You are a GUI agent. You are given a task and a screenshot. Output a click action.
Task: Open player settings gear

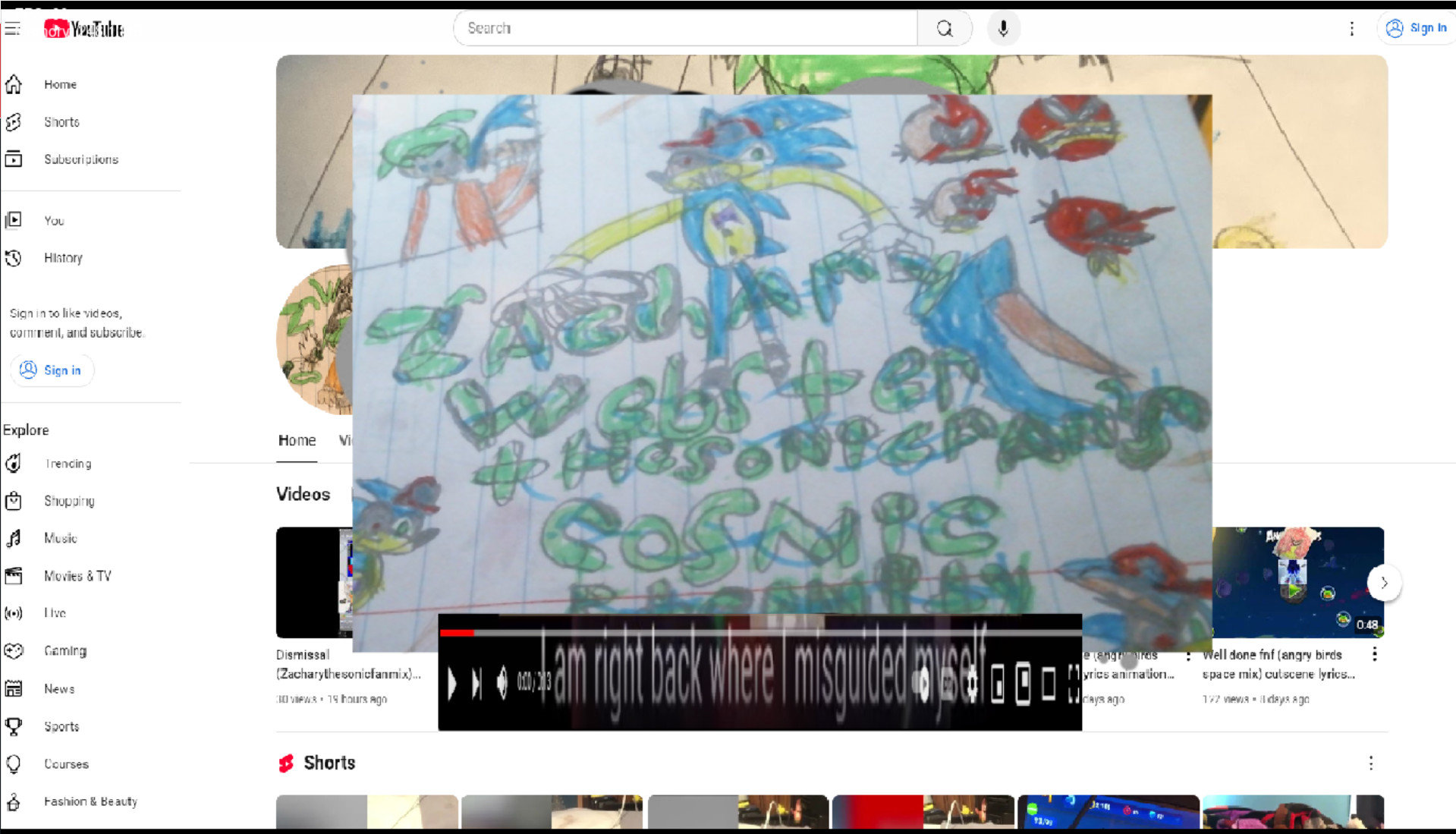click(x=972, y=683)
